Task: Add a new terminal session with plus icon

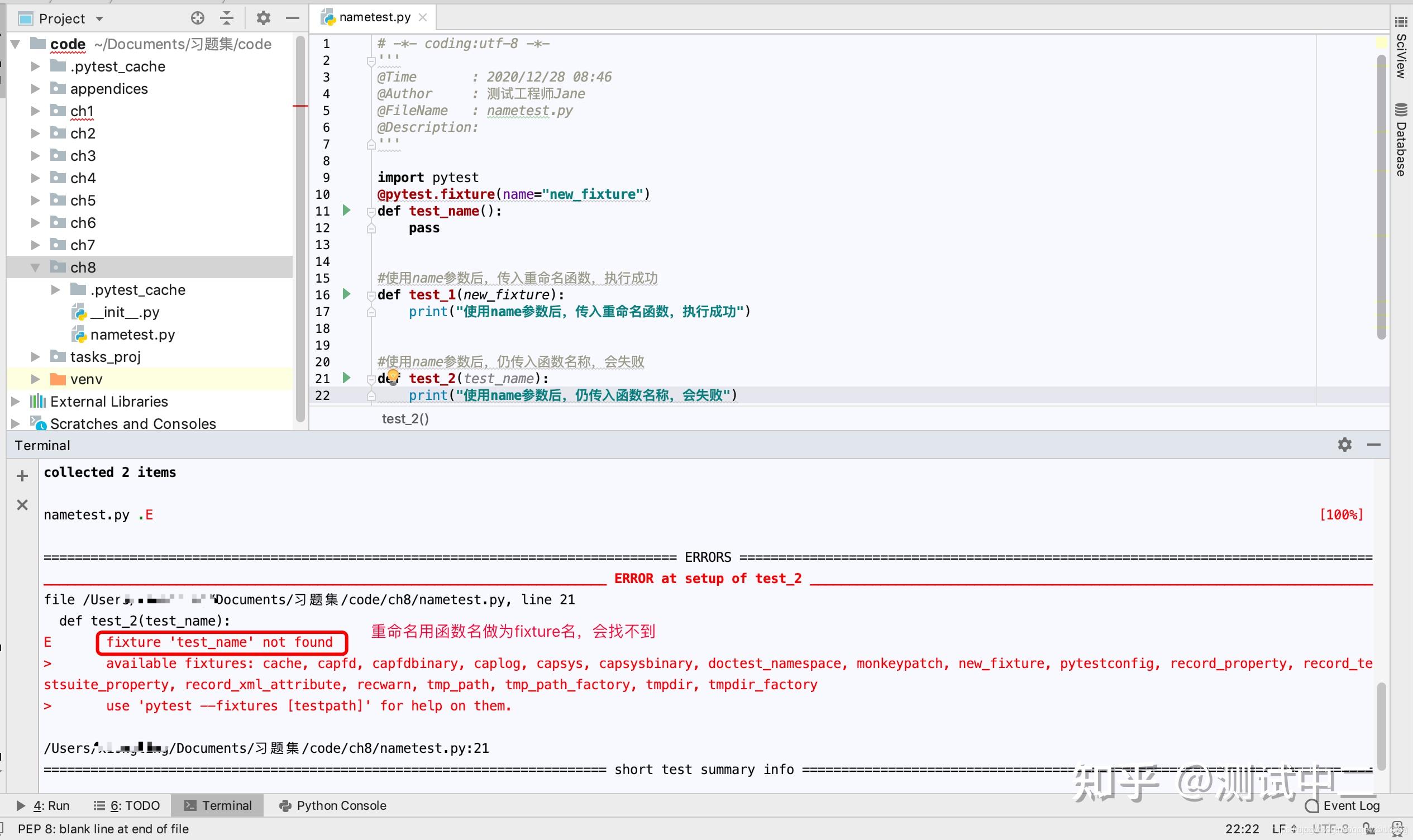Action: [22, 476]
